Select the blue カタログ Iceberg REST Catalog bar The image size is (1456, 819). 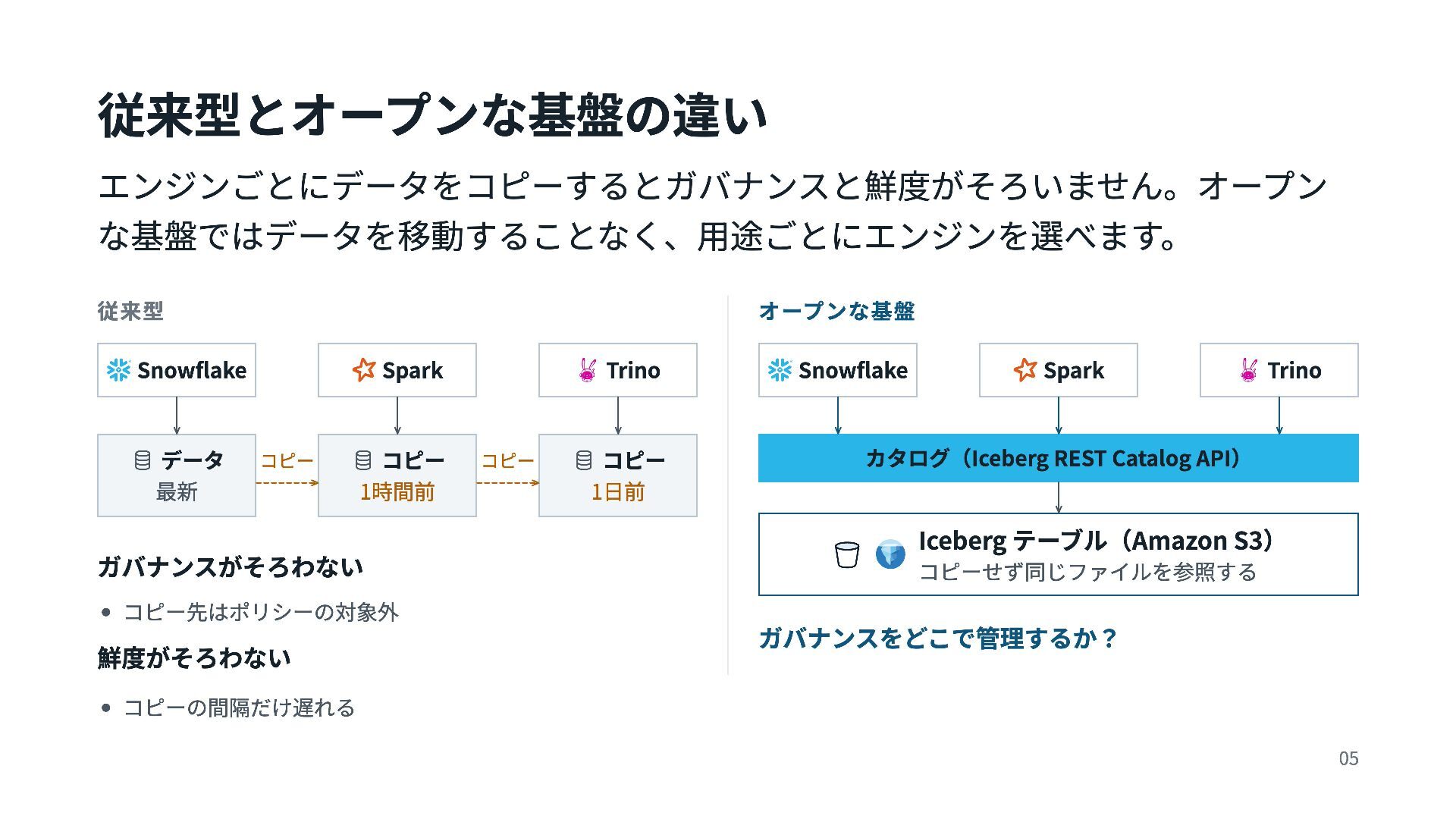tap(1059, 458)
